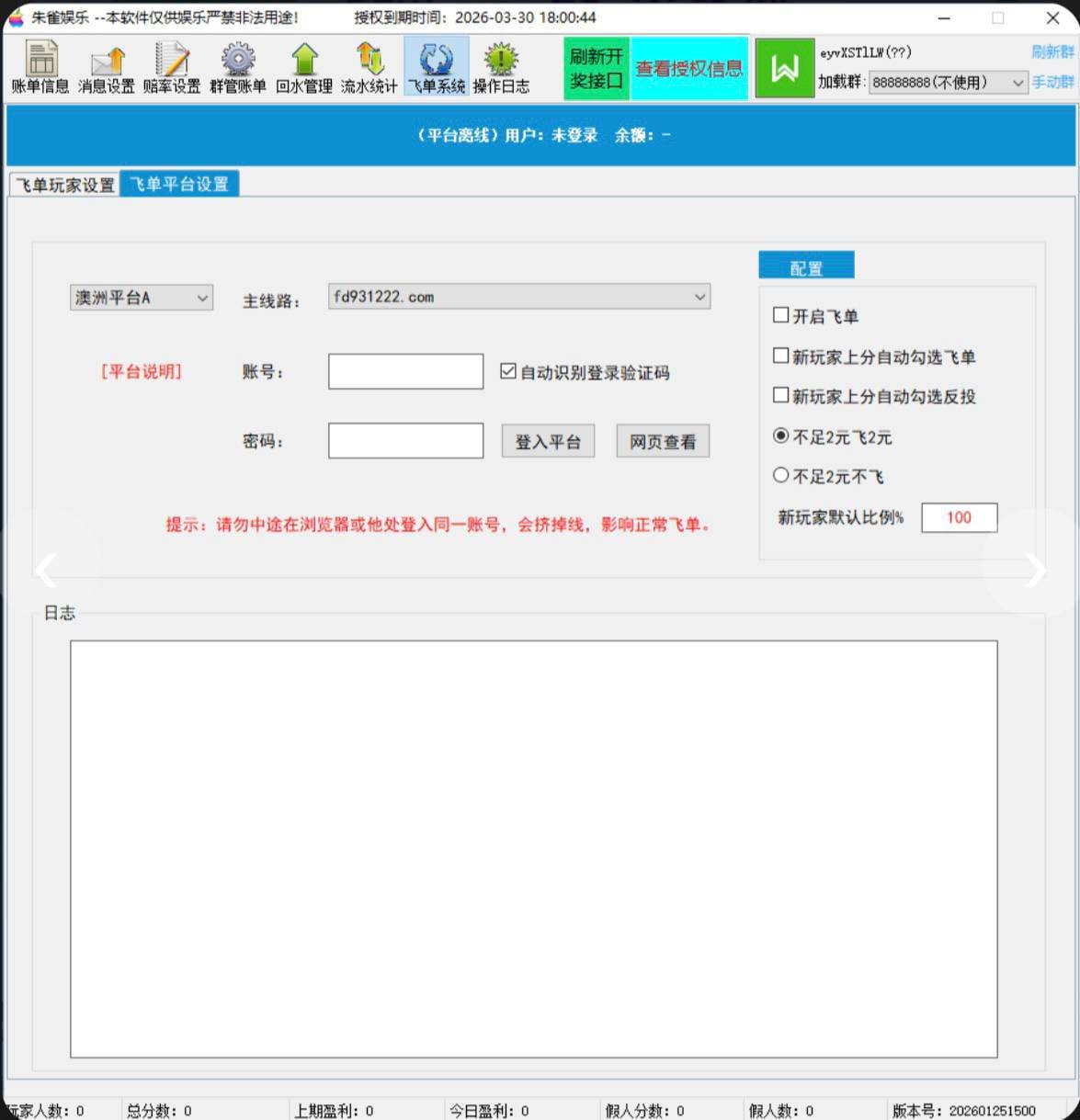Select the 不足2元飞2元 radio button
1080x1120 pixels.
click(780, 436)
